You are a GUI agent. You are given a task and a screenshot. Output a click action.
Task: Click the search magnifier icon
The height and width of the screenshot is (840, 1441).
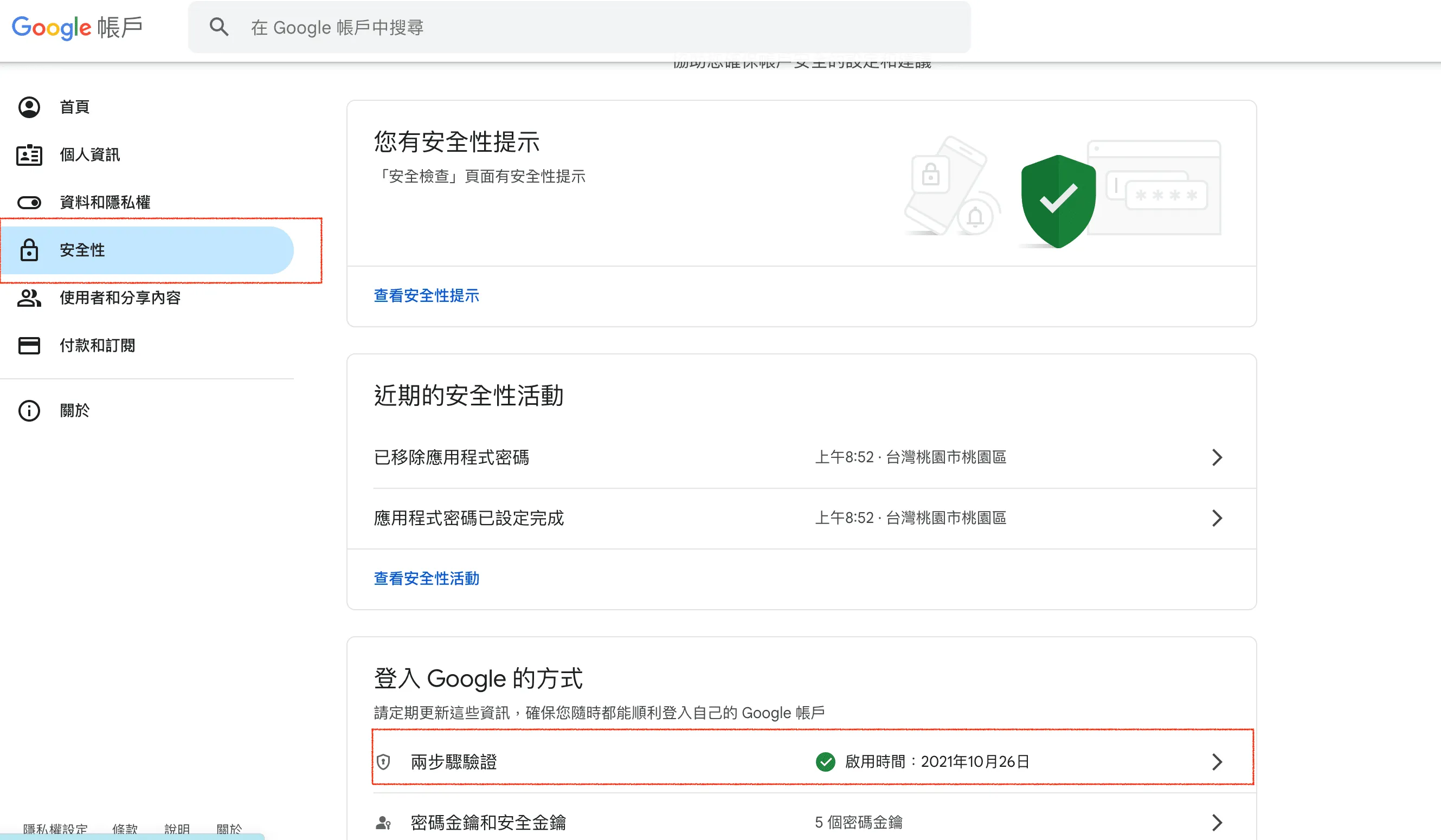coord(219,27)
